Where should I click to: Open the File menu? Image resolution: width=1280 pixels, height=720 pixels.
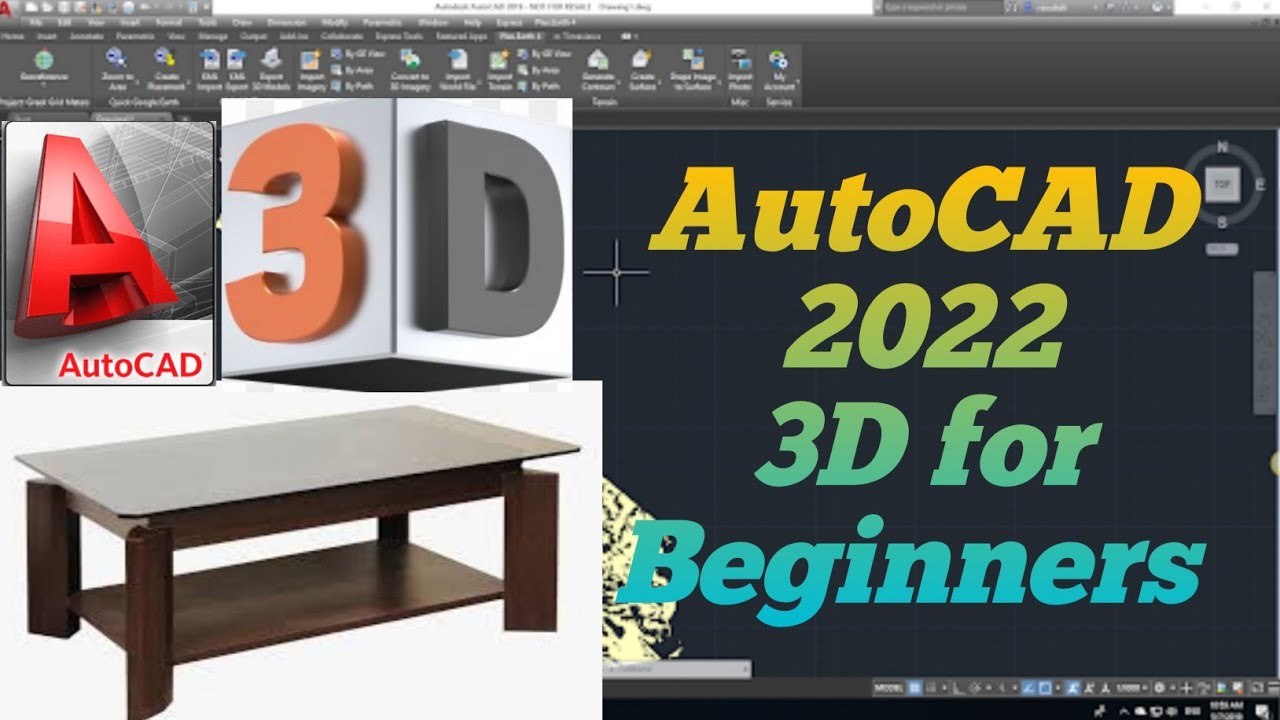36,21
